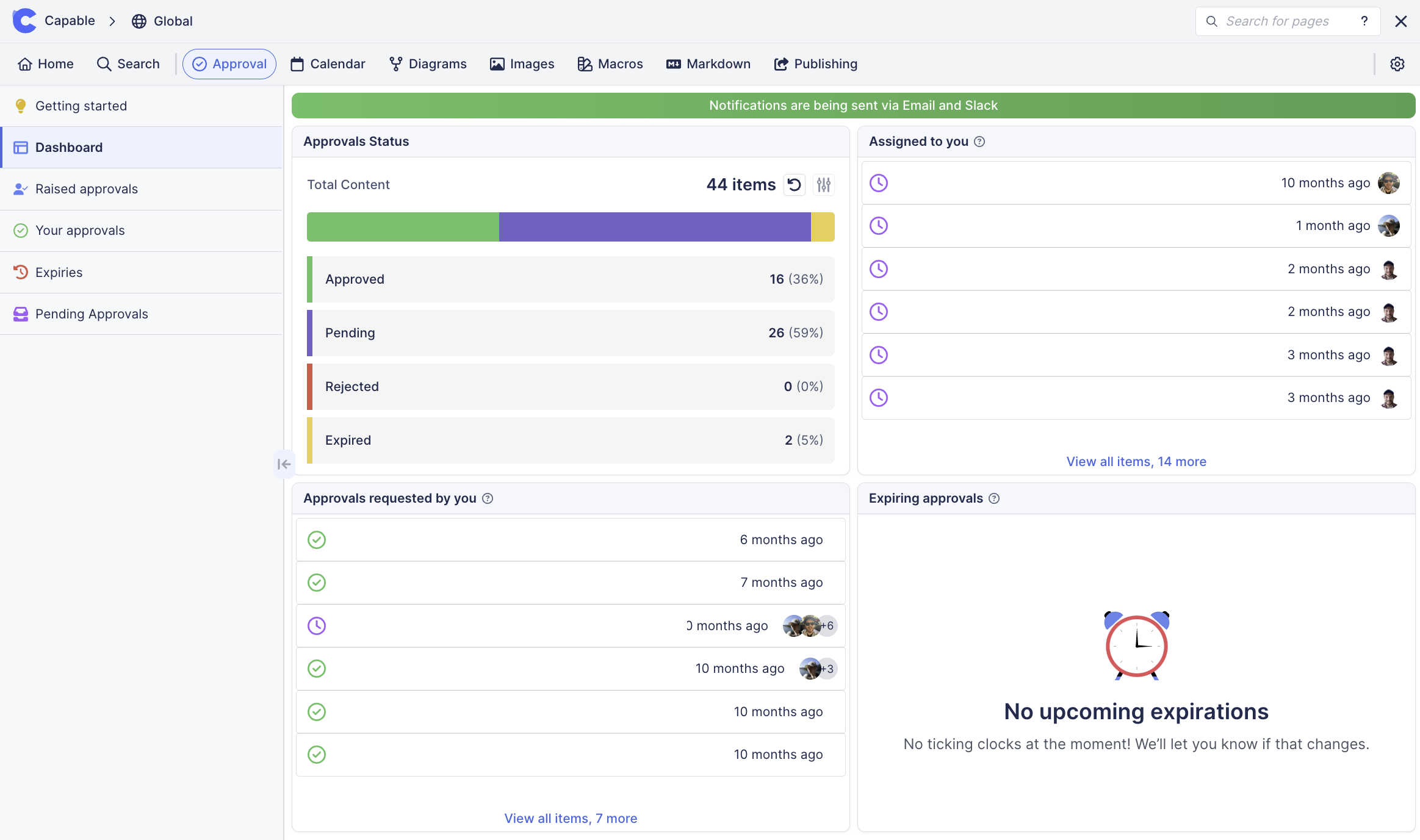This screenshot has width=1420, height=840.
Task: Click the help icon beside Assigned to you
Action: pyautogui.click(x=979, y=142)
